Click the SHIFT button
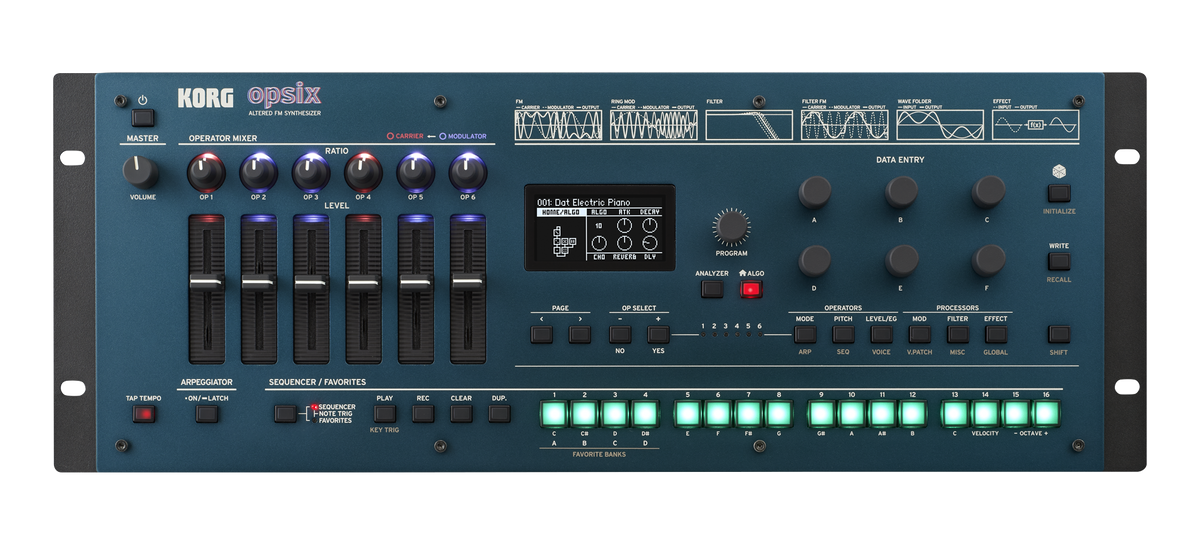 (1059, 334)
